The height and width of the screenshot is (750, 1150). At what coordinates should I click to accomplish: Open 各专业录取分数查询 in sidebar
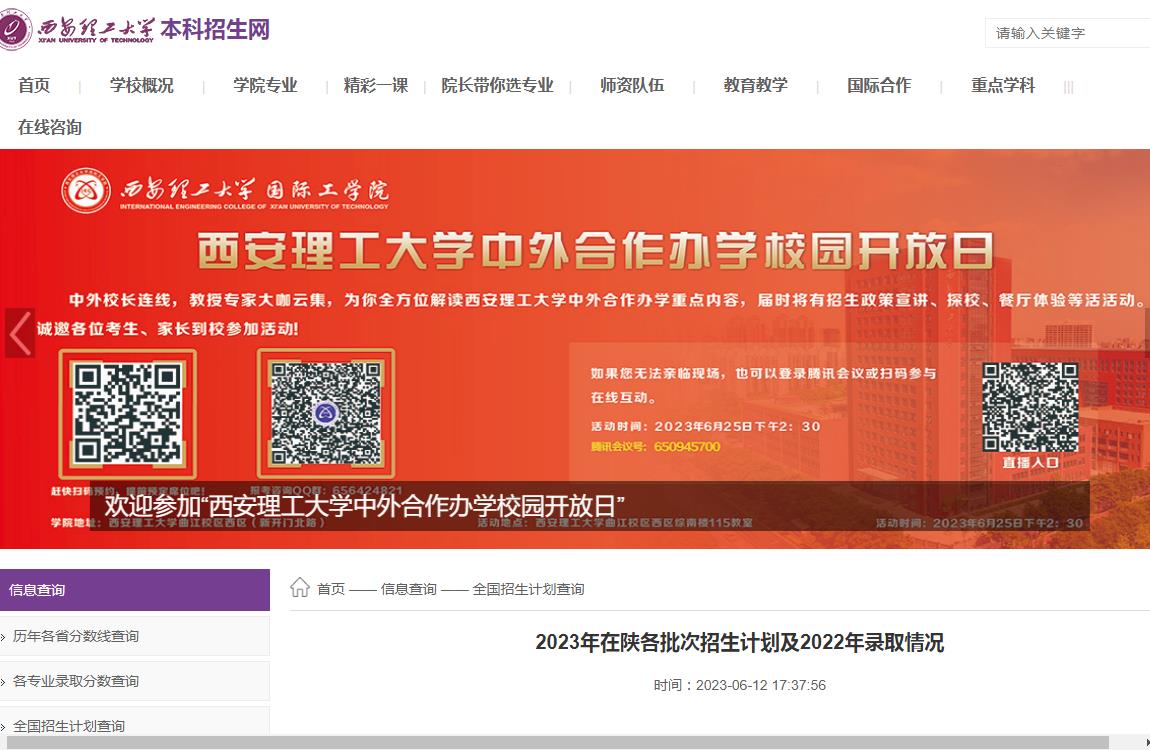[x=135, y=681]
